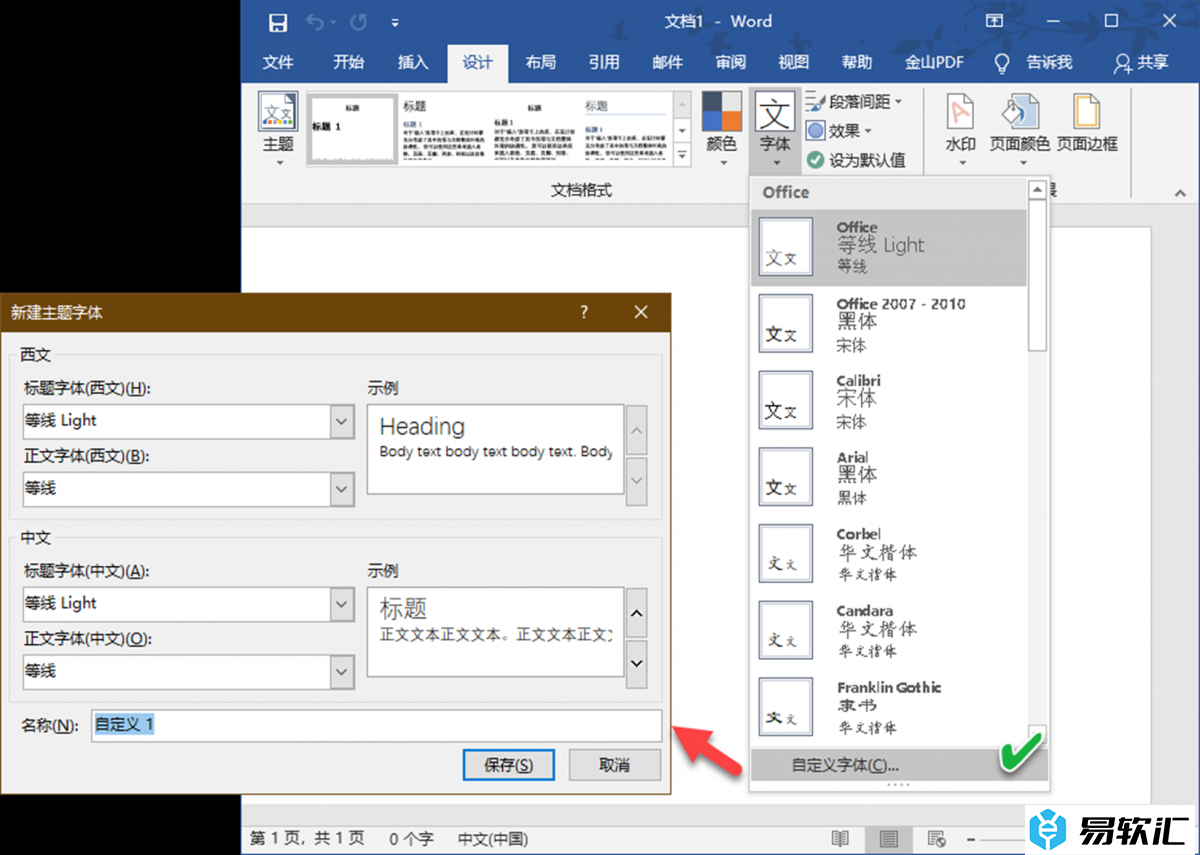This screenshot has height=855, width=1200.
Task: Click the 中文(中国) language status indicator
Action: [x=493, y=838]
